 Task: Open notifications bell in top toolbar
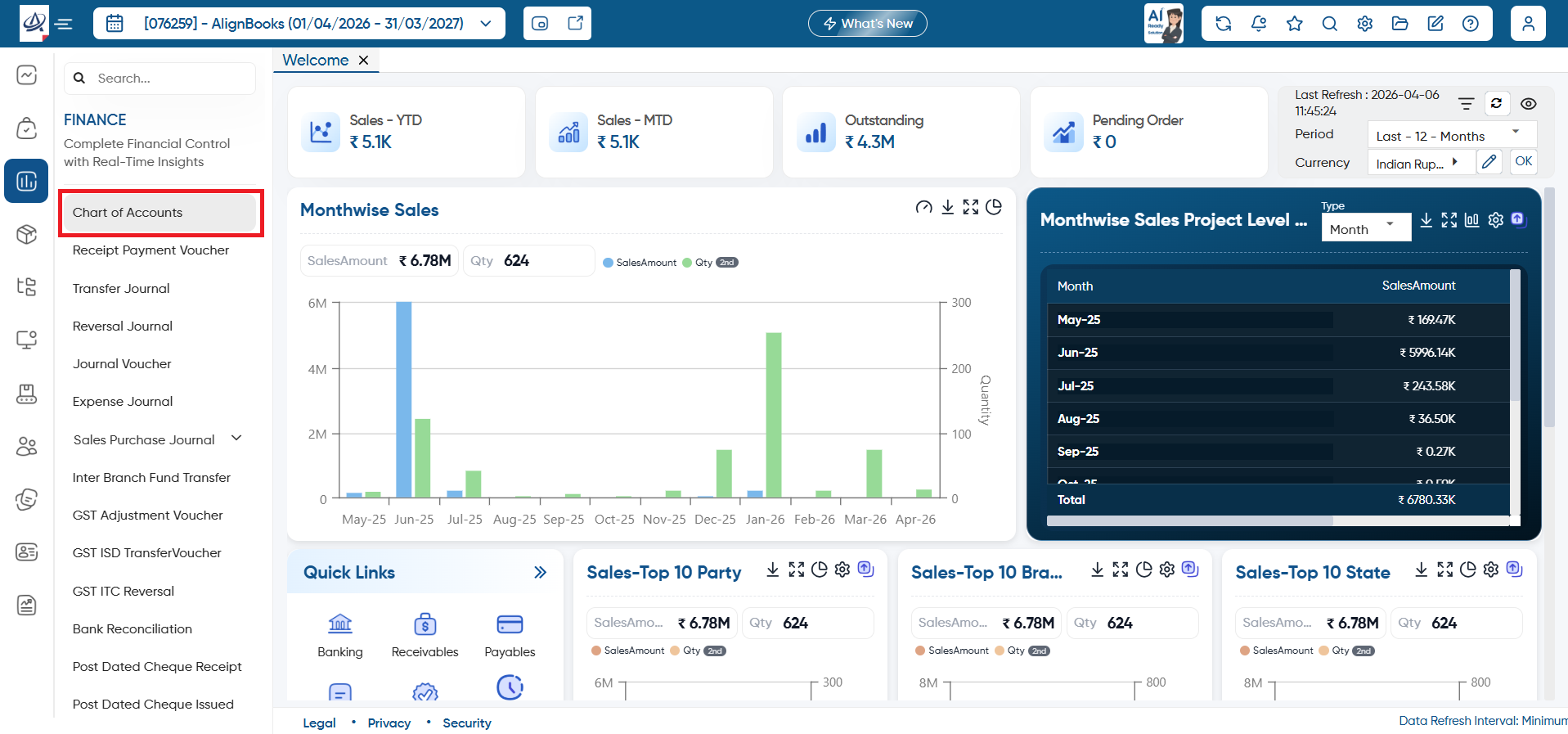[x=1259, y=24]
